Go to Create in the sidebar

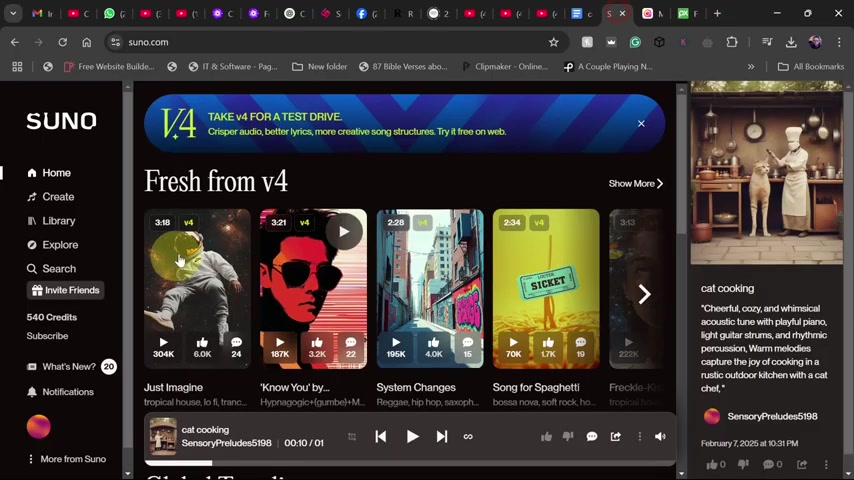point(51,197)
